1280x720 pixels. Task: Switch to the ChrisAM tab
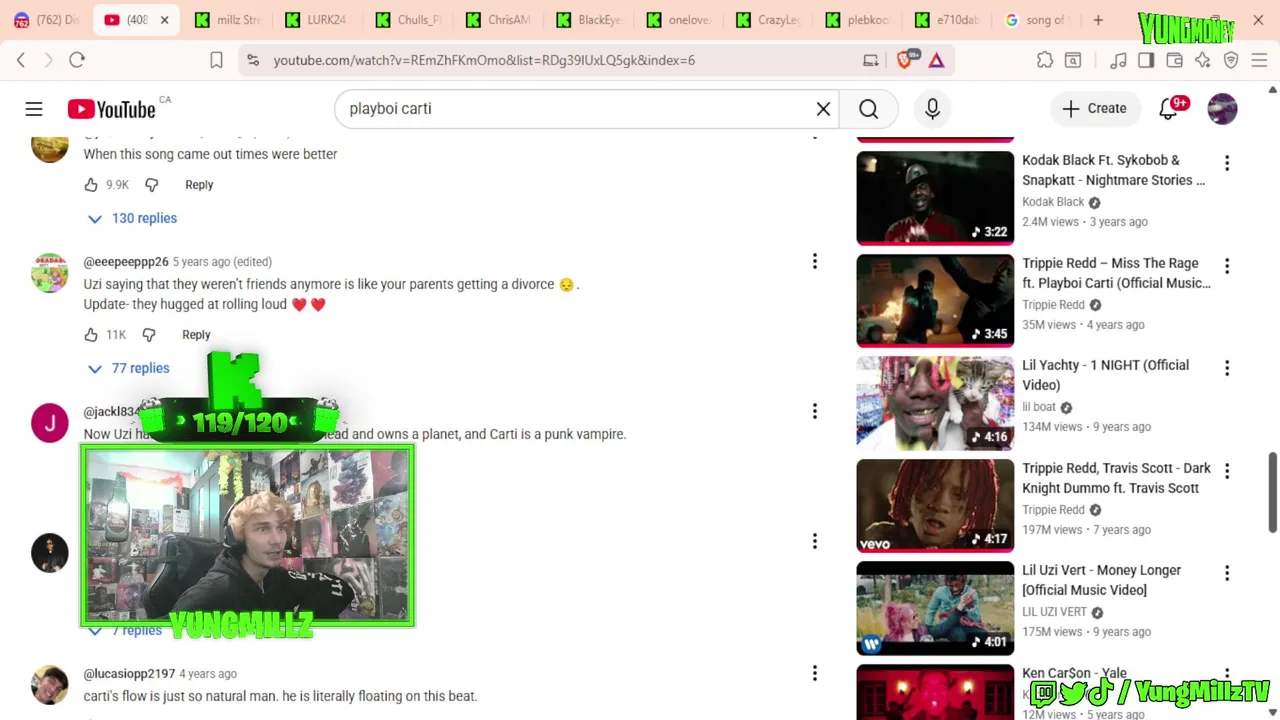click(x=498, y=20)
